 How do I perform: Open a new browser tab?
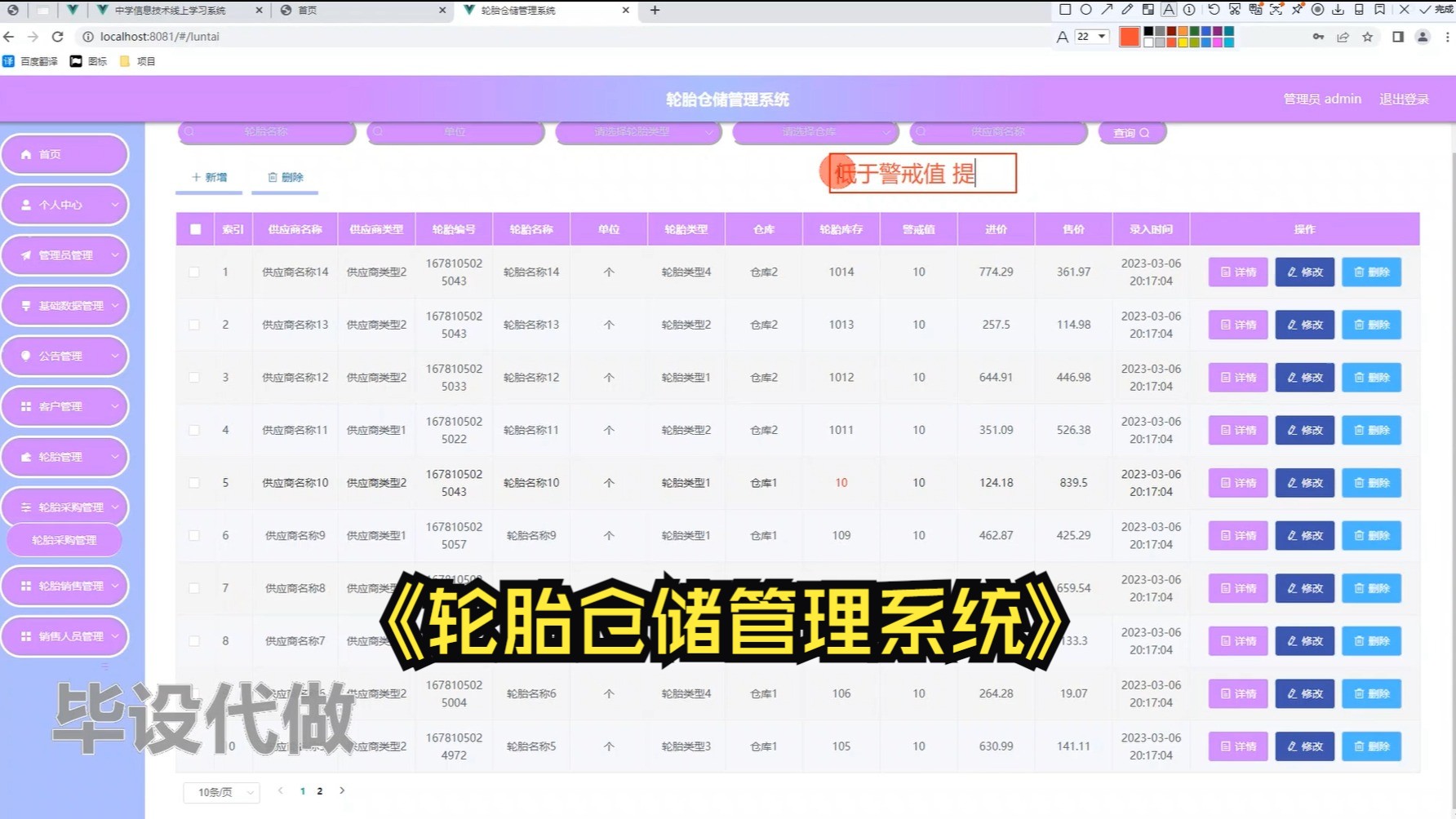(x=655, y=11)
